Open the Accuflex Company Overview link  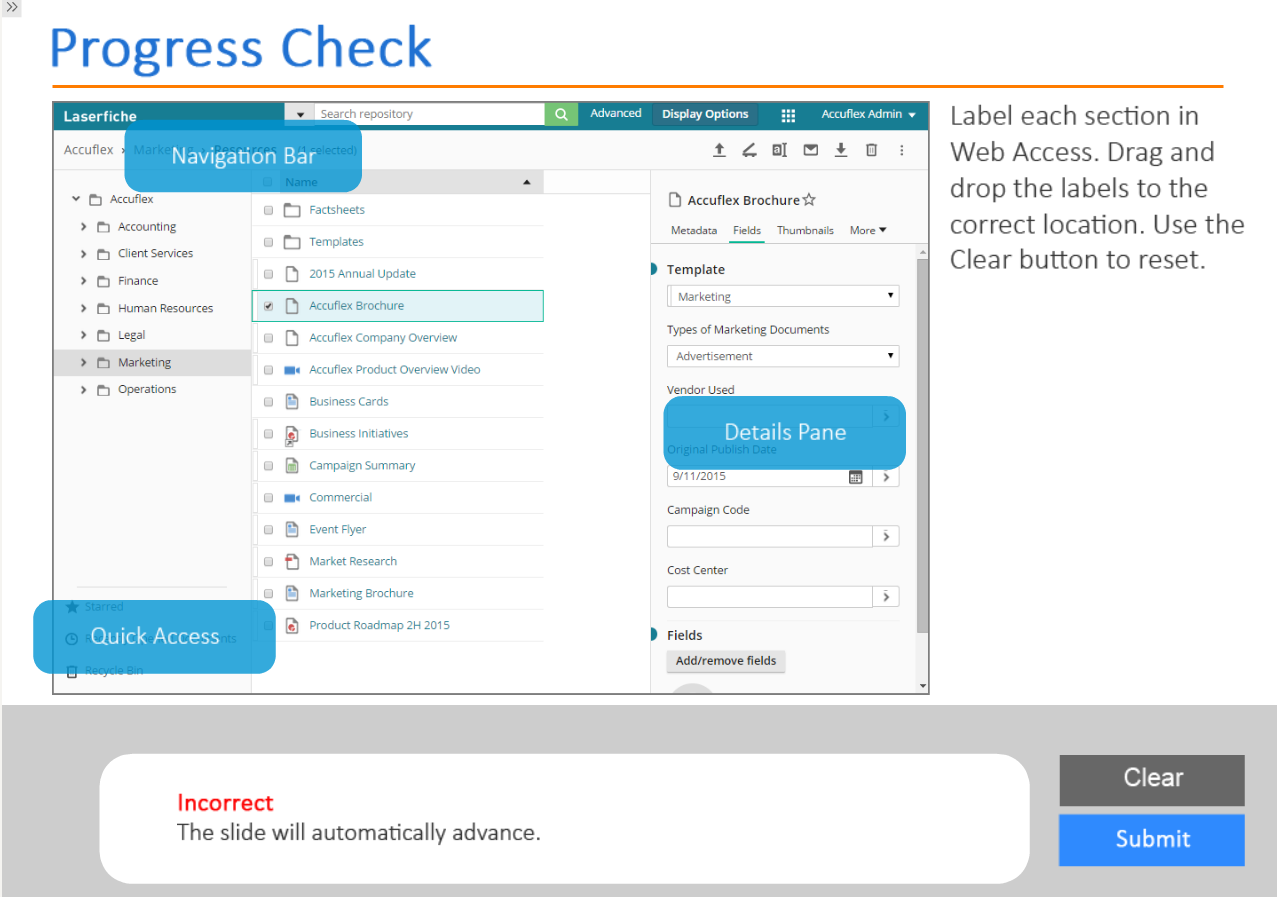[x=383, y=338]
